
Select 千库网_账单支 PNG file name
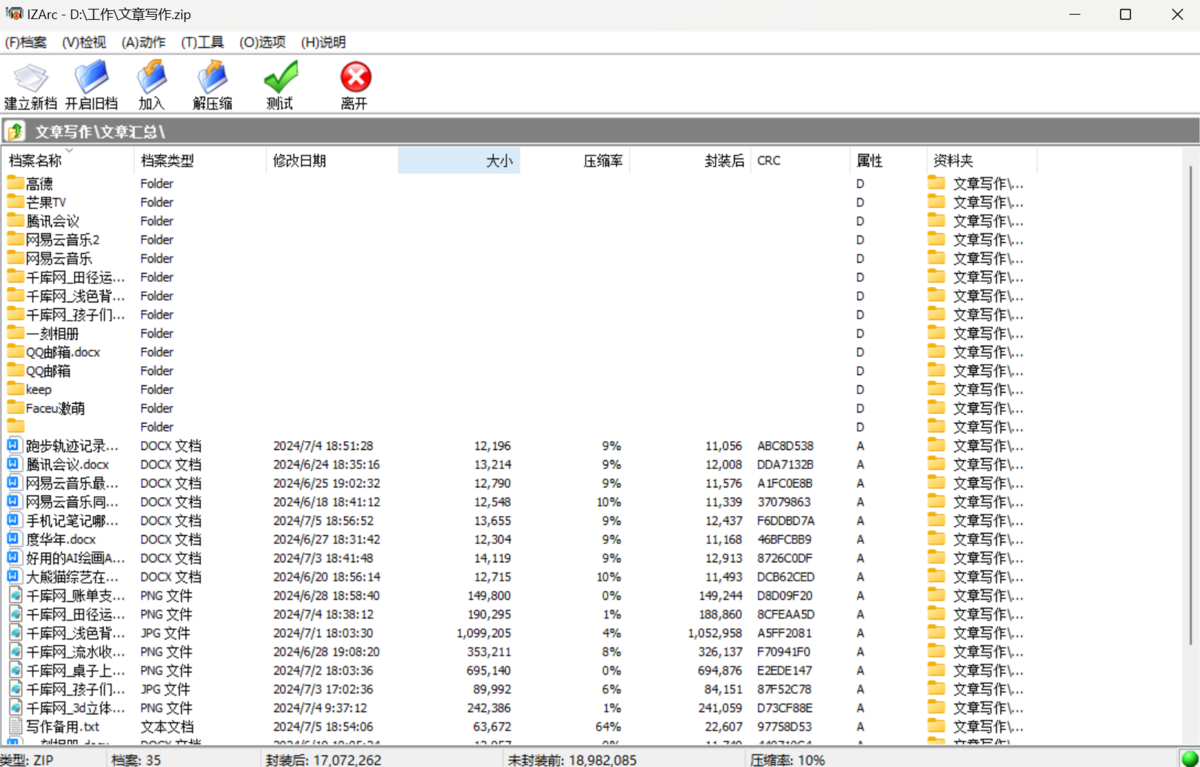pyautogui.click(x=76, y=596)
